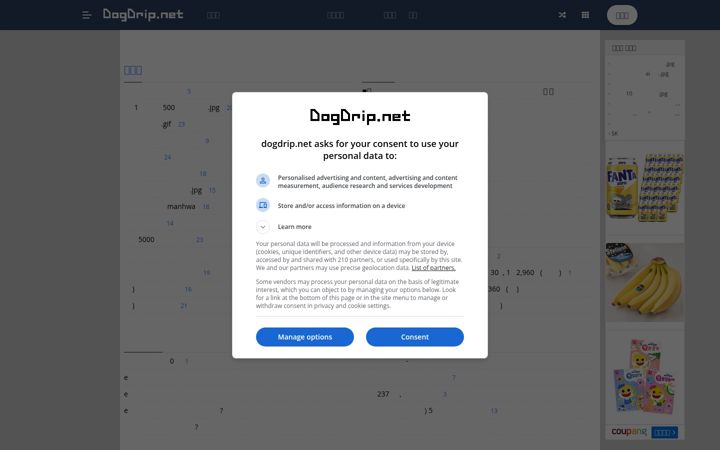Click the shuffle random icon in header
The width and height of the screenshot is (720, 450).
562,15
